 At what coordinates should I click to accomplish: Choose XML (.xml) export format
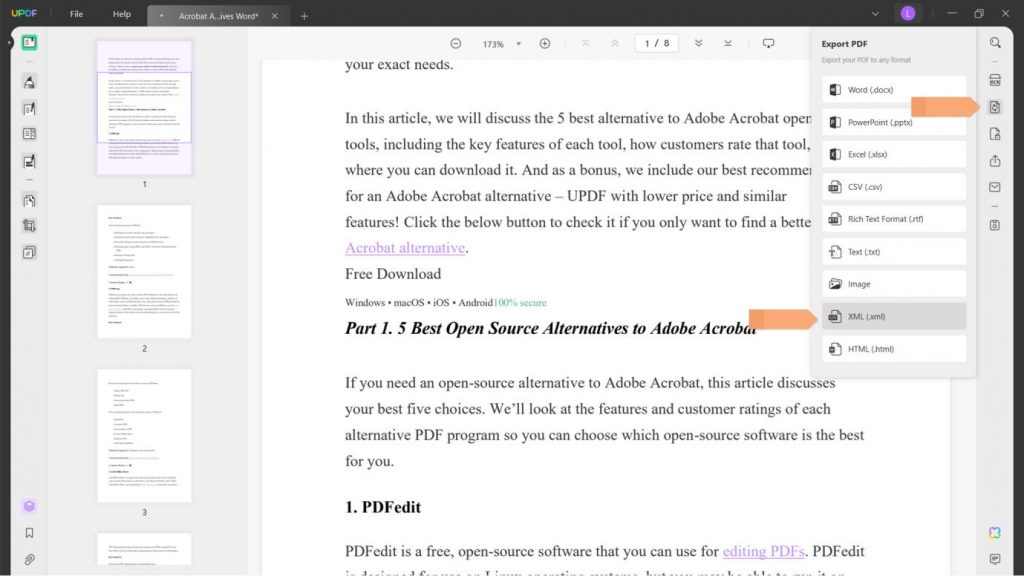click(894, 316)
